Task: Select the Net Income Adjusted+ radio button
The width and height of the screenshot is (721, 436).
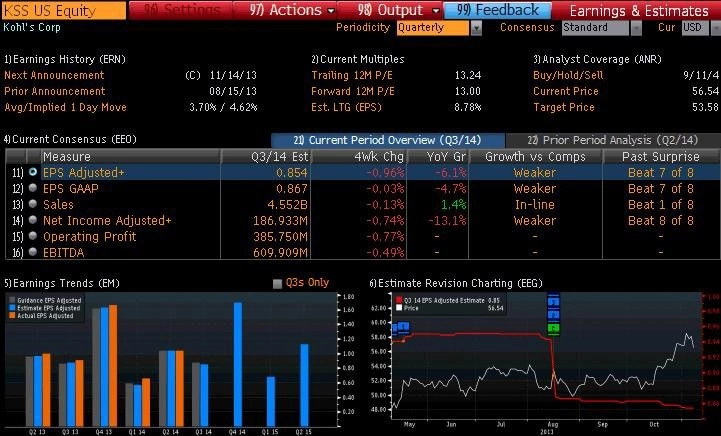Action: [33, 220]
